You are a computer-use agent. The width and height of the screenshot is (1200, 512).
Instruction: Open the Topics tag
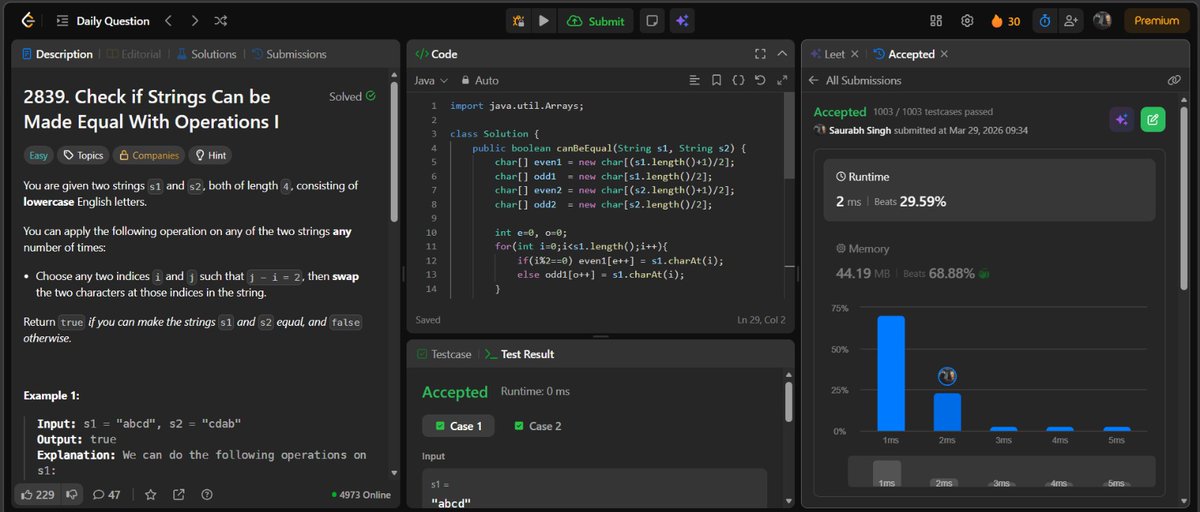(82, 155)
